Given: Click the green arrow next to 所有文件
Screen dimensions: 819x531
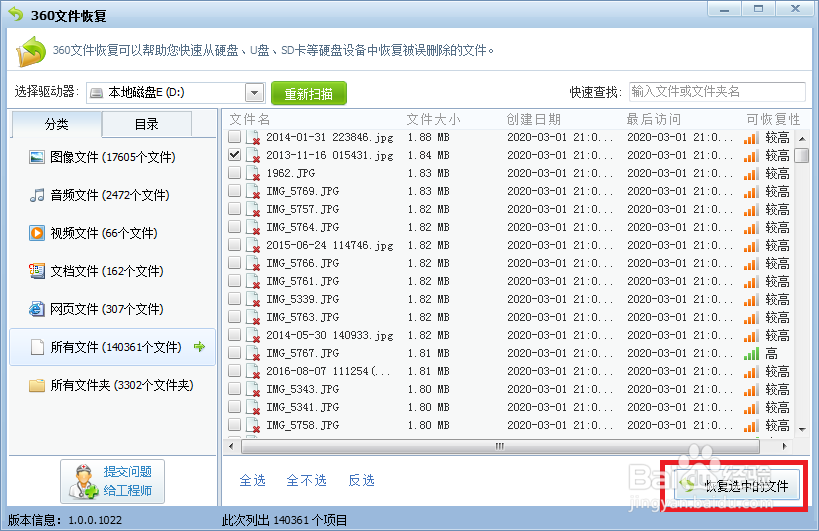Looking at the screenshot, I should [x=200, y=346].
